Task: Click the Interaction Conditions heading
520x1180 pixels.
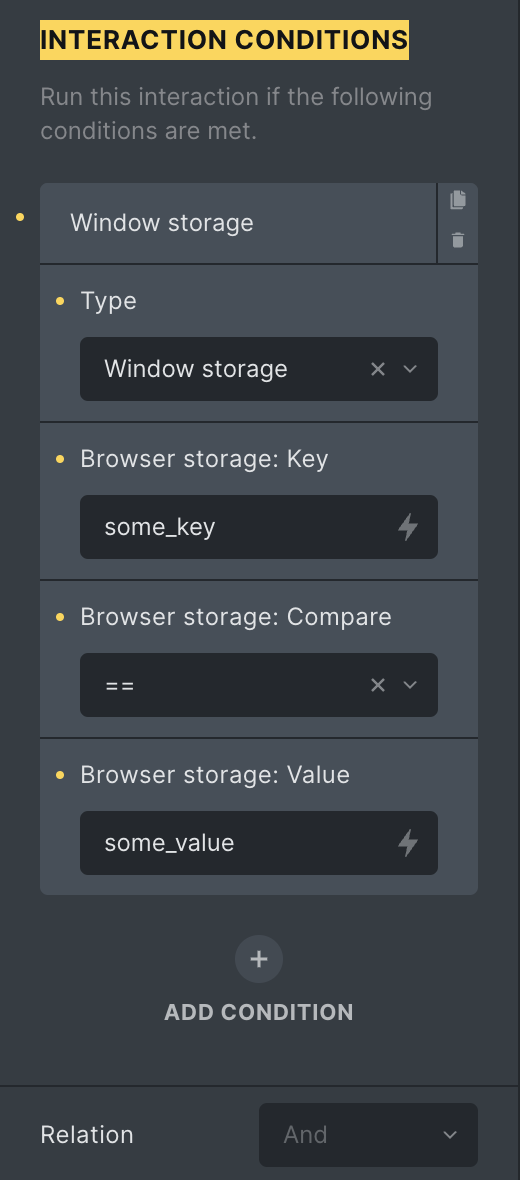Action: pos(224,39)
